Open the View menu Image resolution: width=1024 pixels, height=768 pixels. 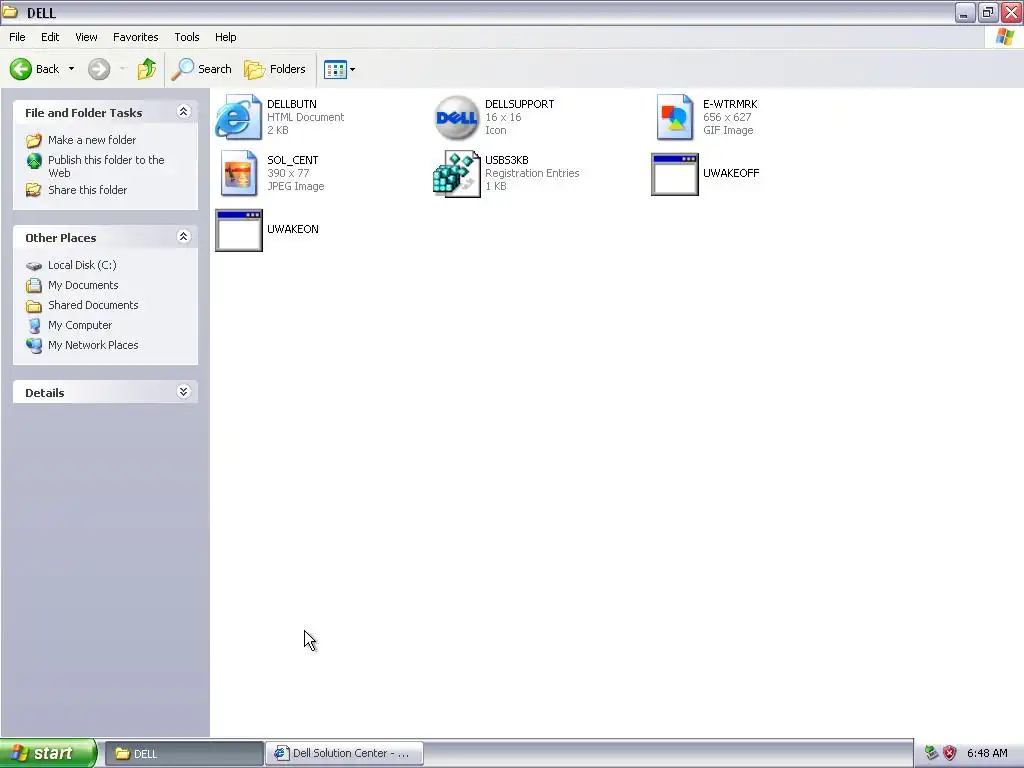[86, 37]
